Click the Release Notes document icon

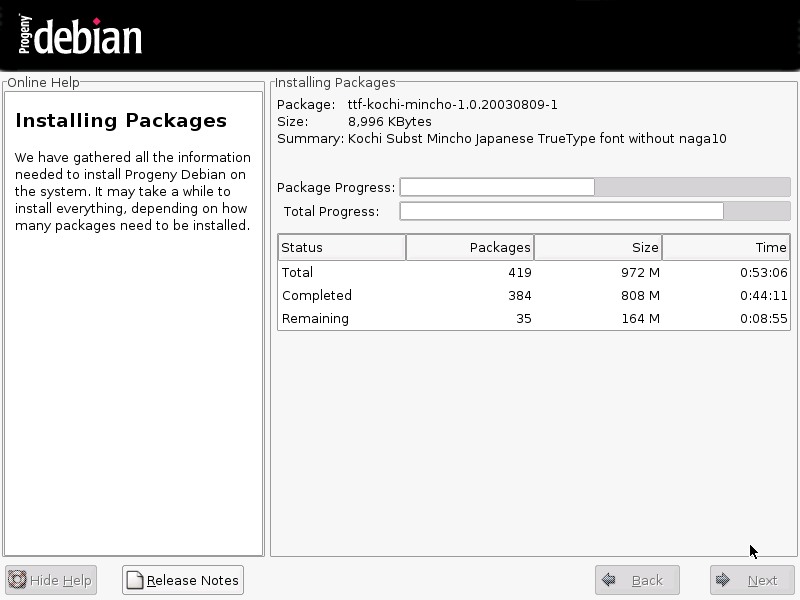click(x=135, y=580)
